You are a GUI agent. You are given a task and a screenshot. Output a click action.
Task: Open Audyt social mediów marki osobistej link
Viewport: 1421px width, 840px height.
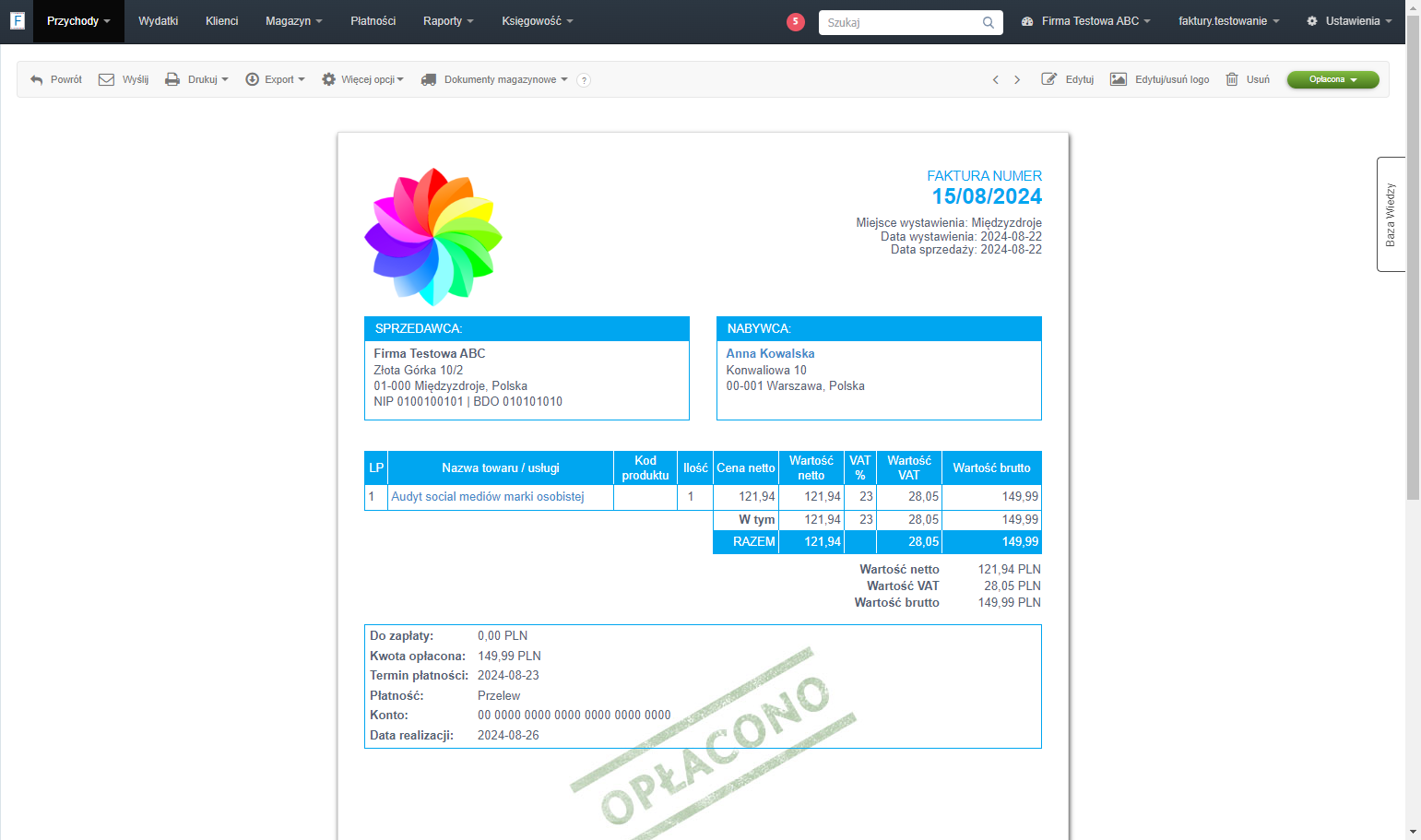(x=488, y=496)
